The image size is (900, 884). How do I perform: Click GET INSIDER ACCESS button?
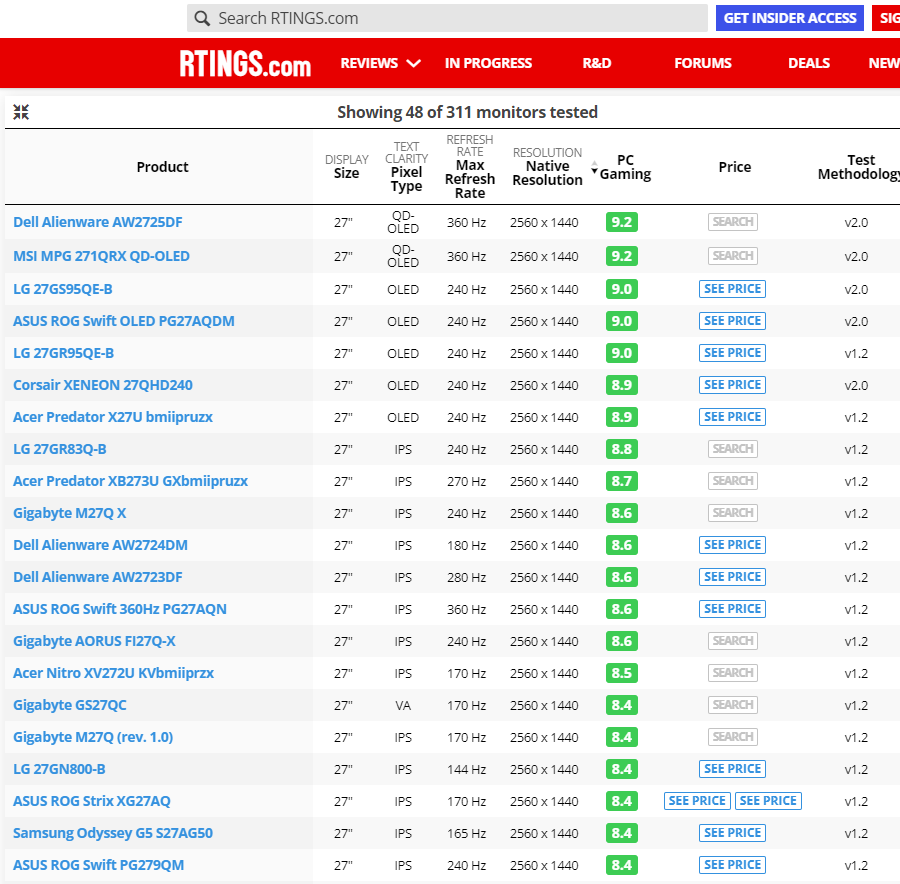[x=790, y=18]
